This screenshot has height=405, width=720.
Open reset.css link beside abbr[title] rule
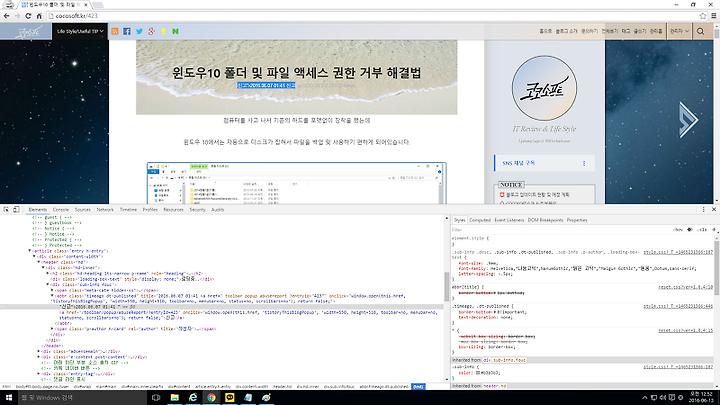685,287
